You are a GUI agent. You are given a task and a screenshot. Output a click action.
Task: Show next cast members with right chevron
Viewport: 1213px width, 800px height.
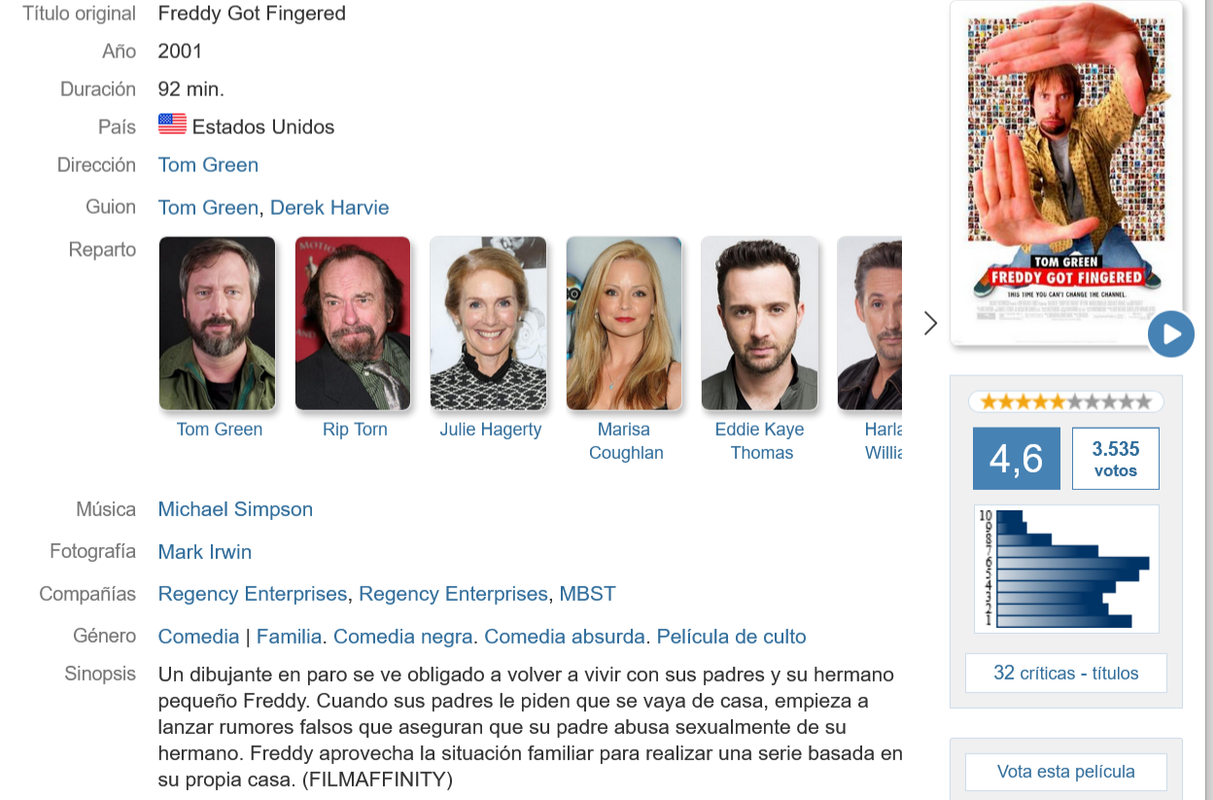[x=930, y=323]
